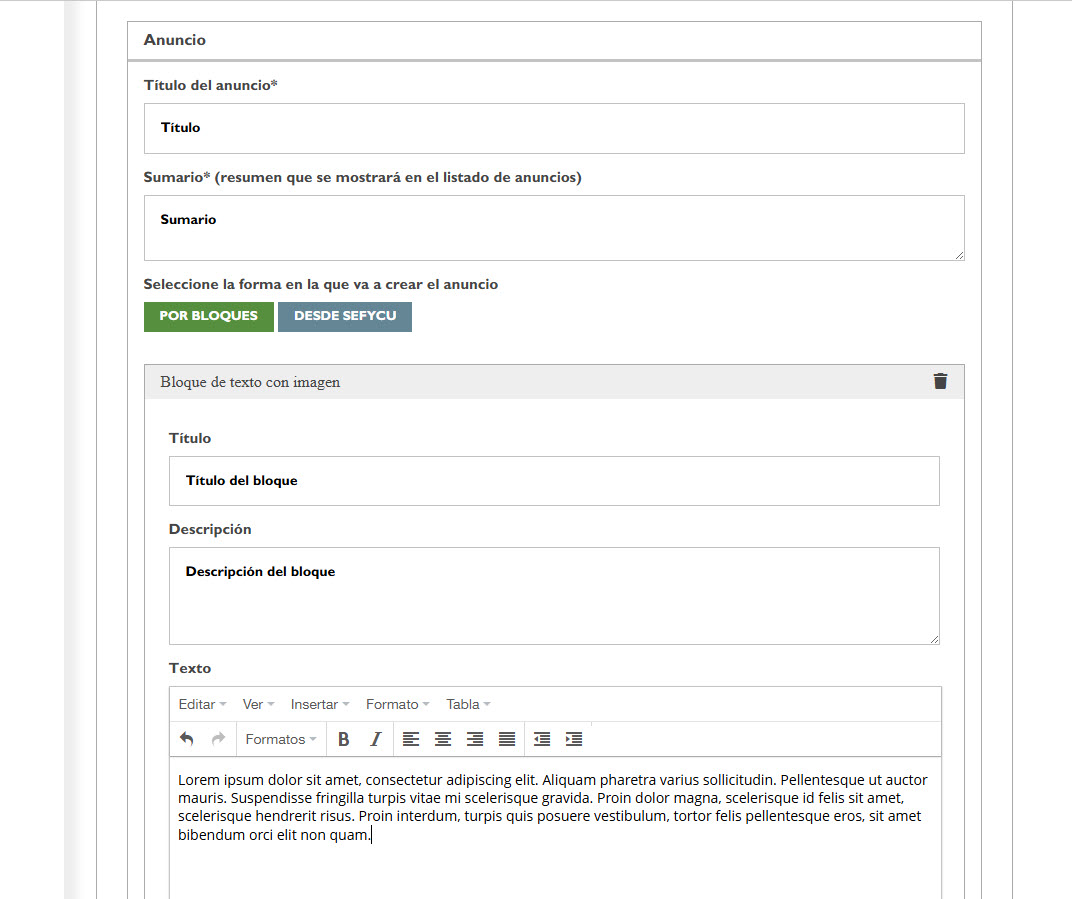Decrease the text indent

[x=542, y=739]
